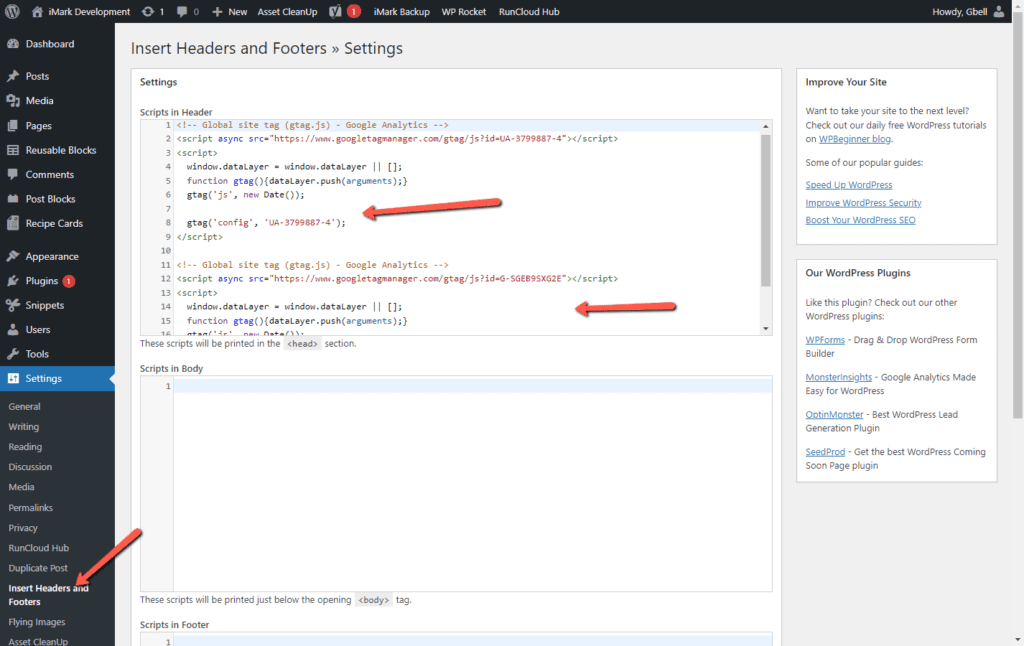Click the Dashboard gauge icon
This screenshot has height=646, width=1024.
[x=13, y=44]
